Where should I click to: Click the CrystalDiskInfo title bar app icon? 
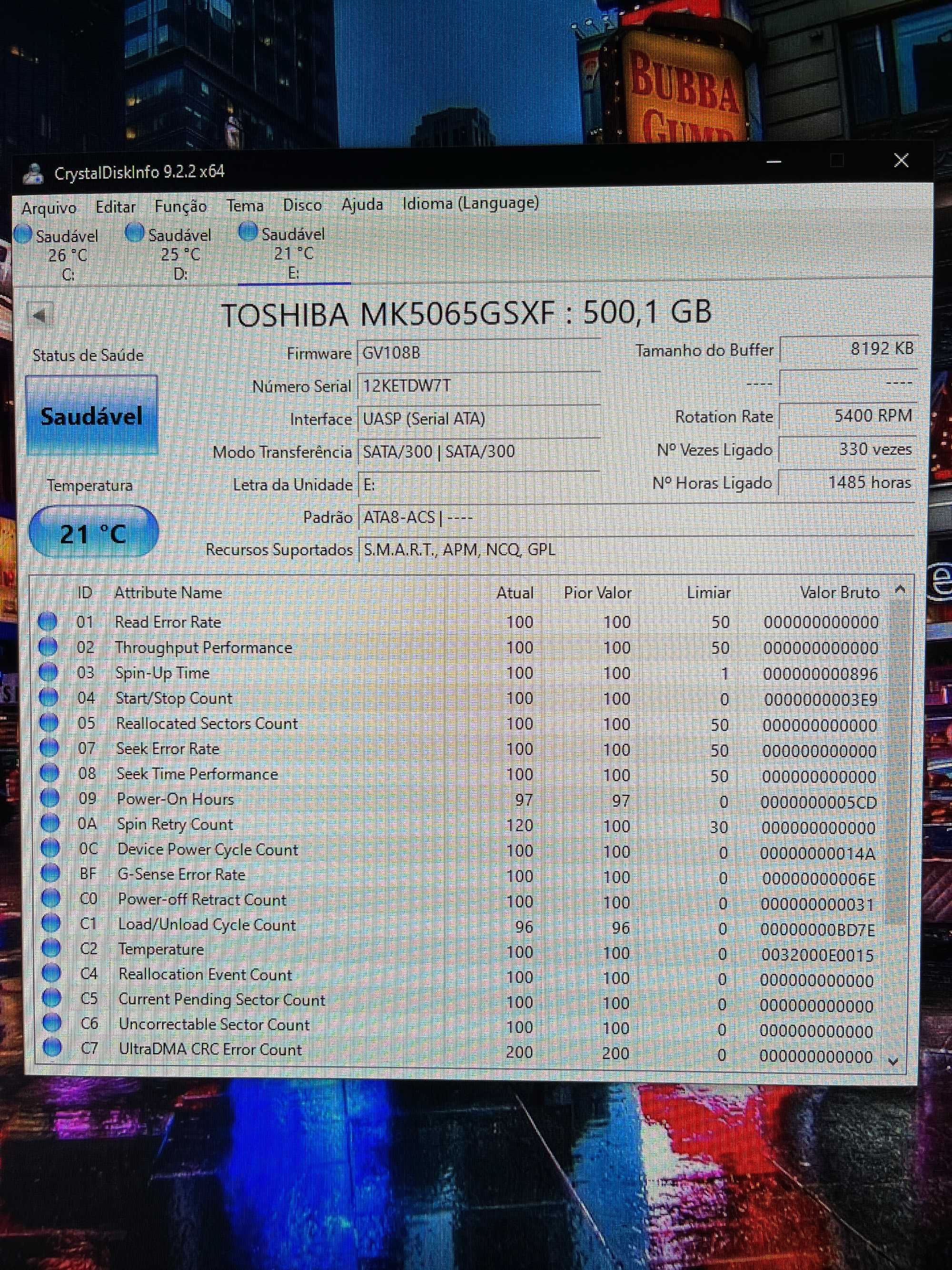tap(33, 173)
